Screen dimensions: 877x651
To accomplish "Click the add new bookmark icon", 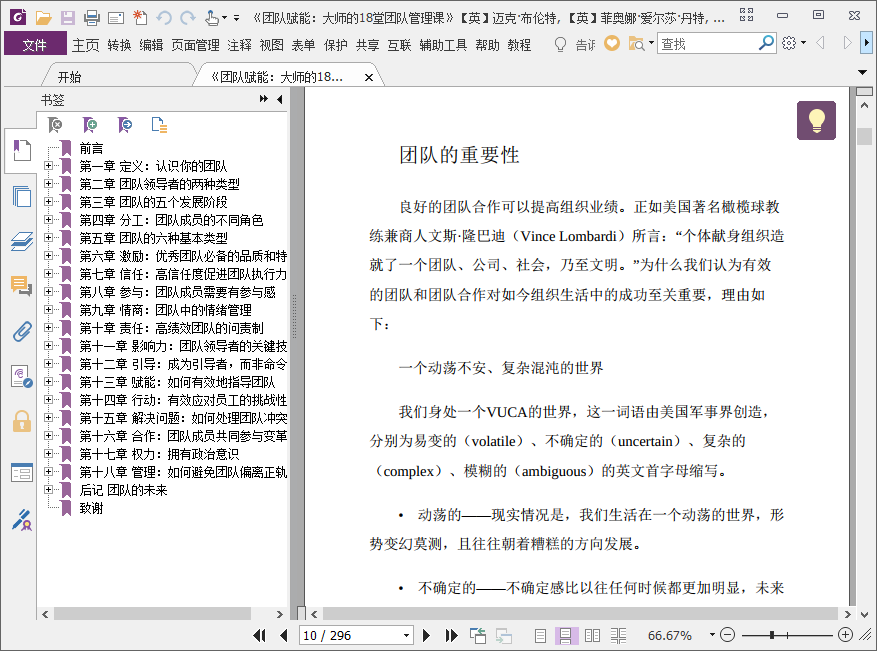I will (x=89, y=125).
